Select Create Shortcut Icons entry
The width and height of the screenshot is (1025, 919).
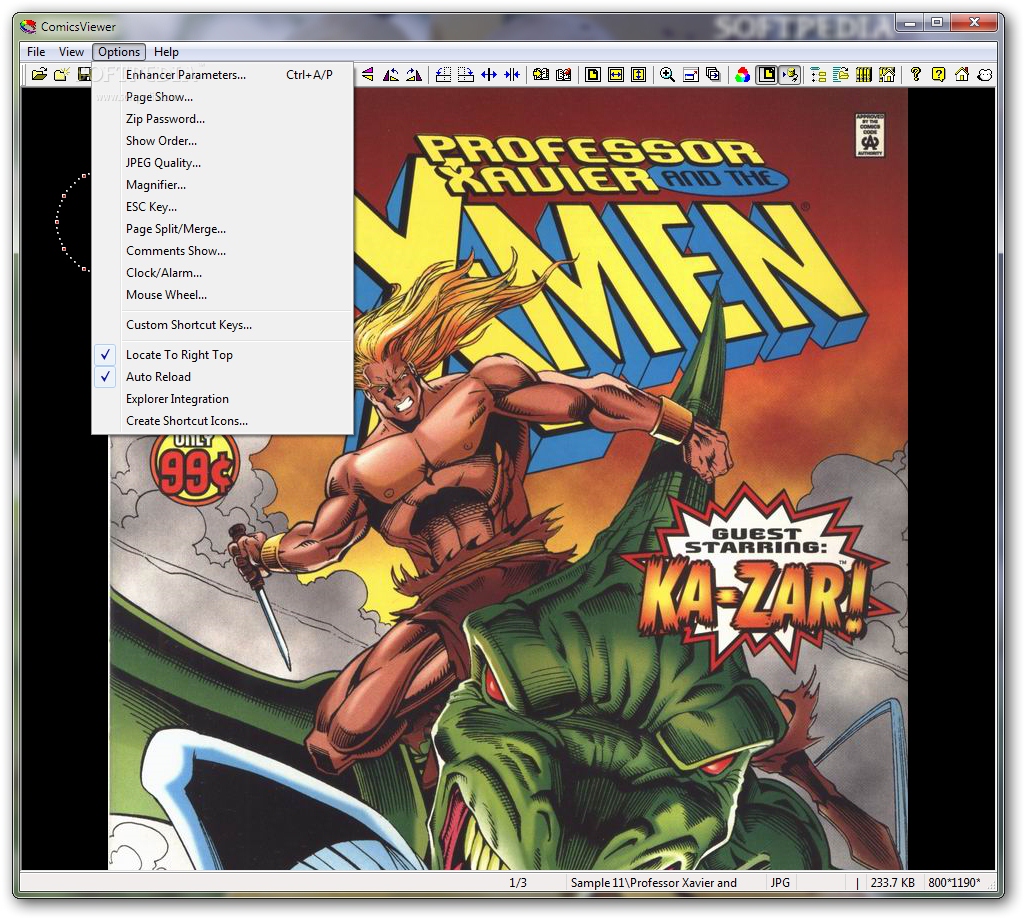(x=222, y=421)
